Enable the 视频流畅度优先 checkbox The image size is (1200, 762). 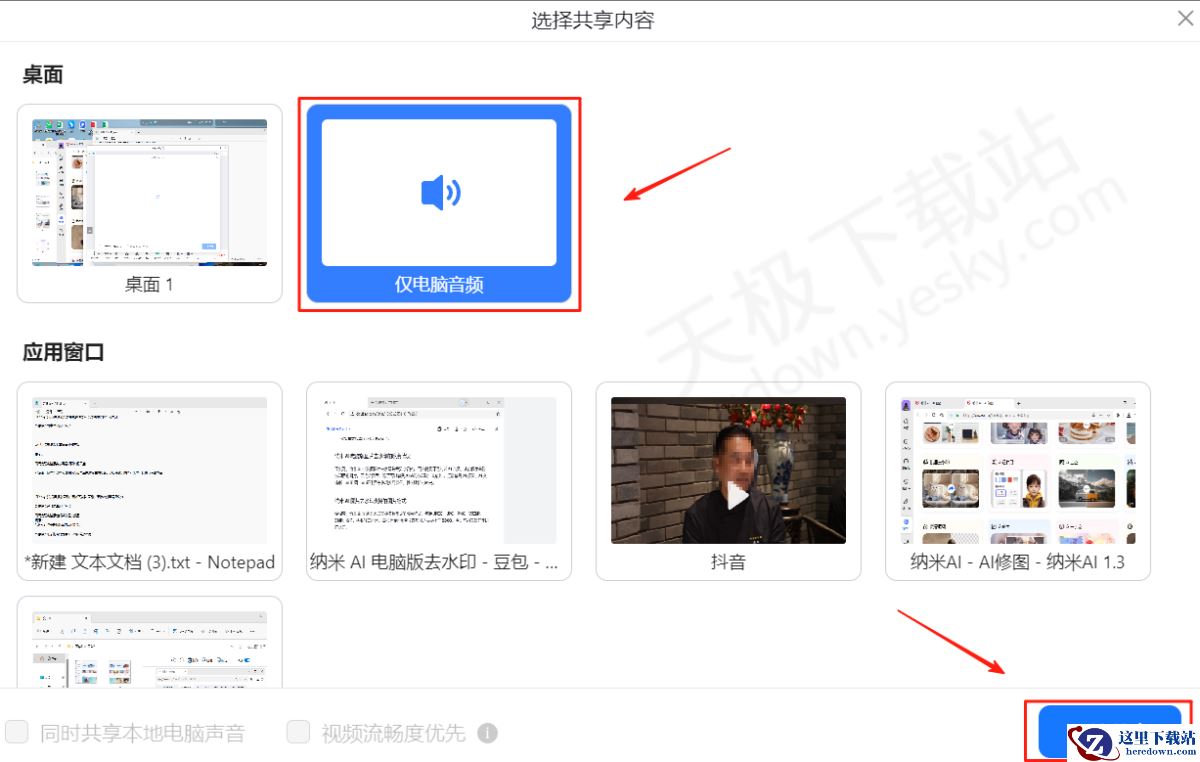(x=298, y=733)
